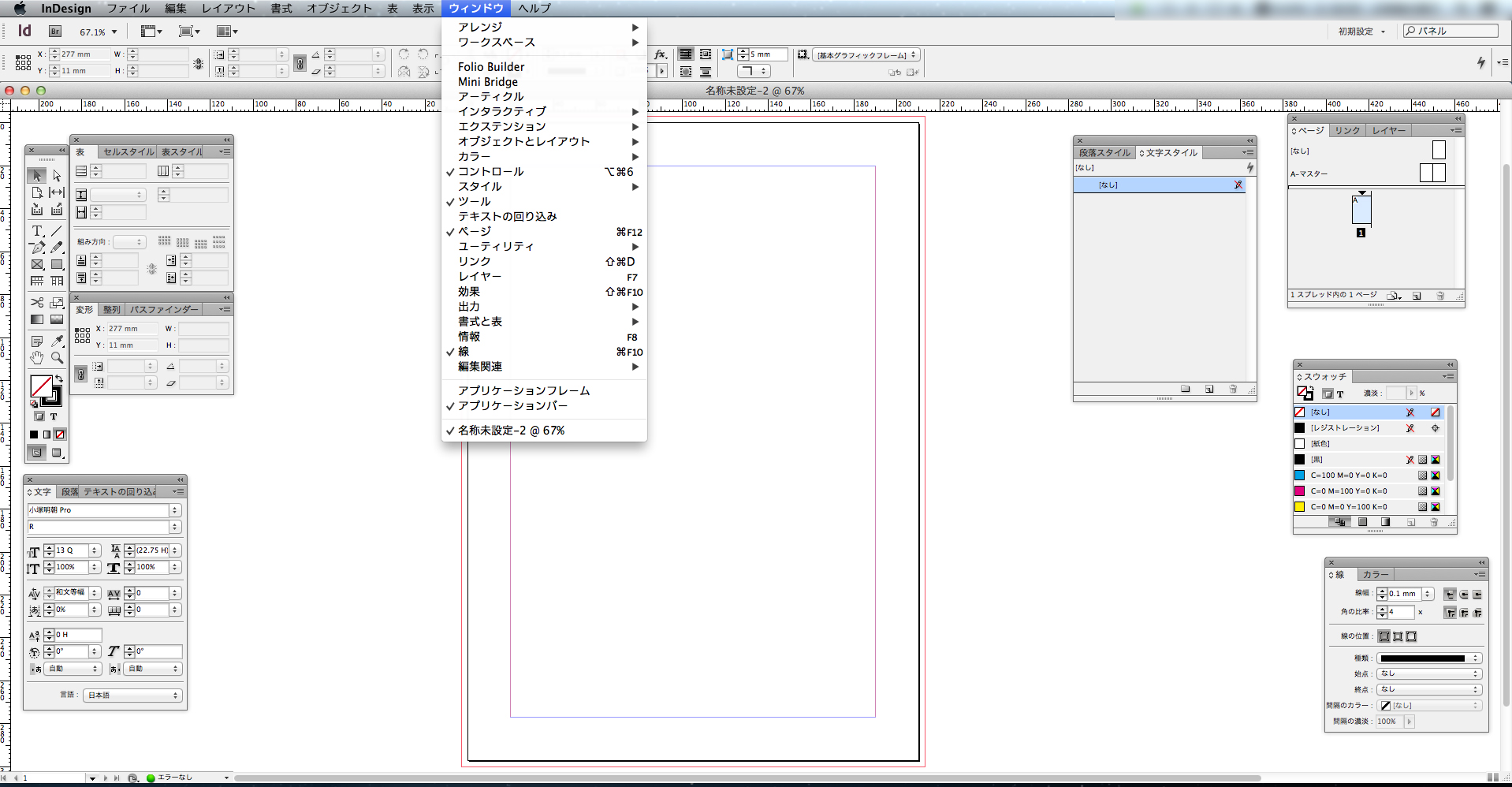Image resolution: width=1512 pixels, height=787 pixels.
Task: Select the Hand tool
Action: tap(37, 358)
